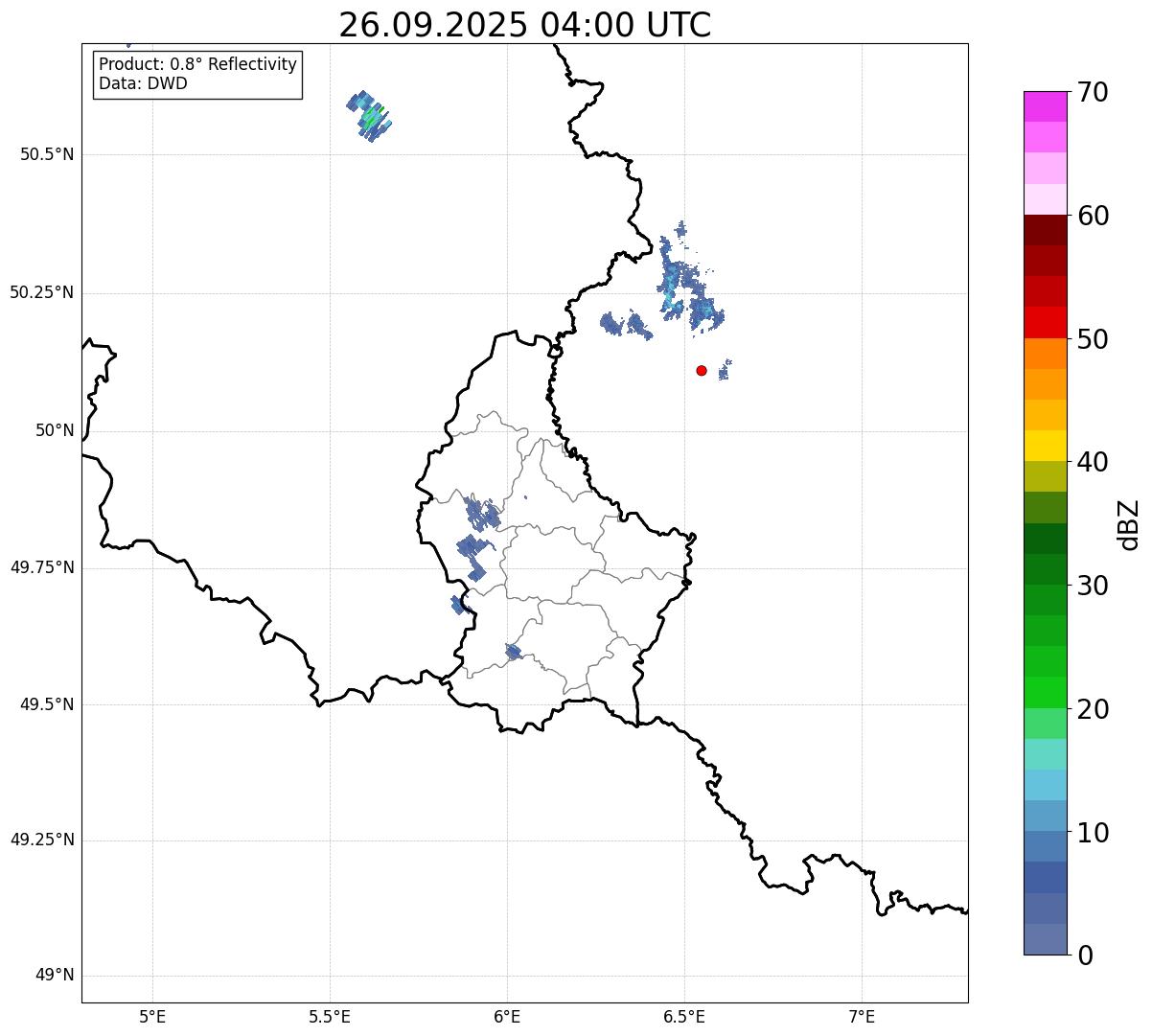
Task: Click the small radar echo just right of red dot
Action: (x=726, y=369)
